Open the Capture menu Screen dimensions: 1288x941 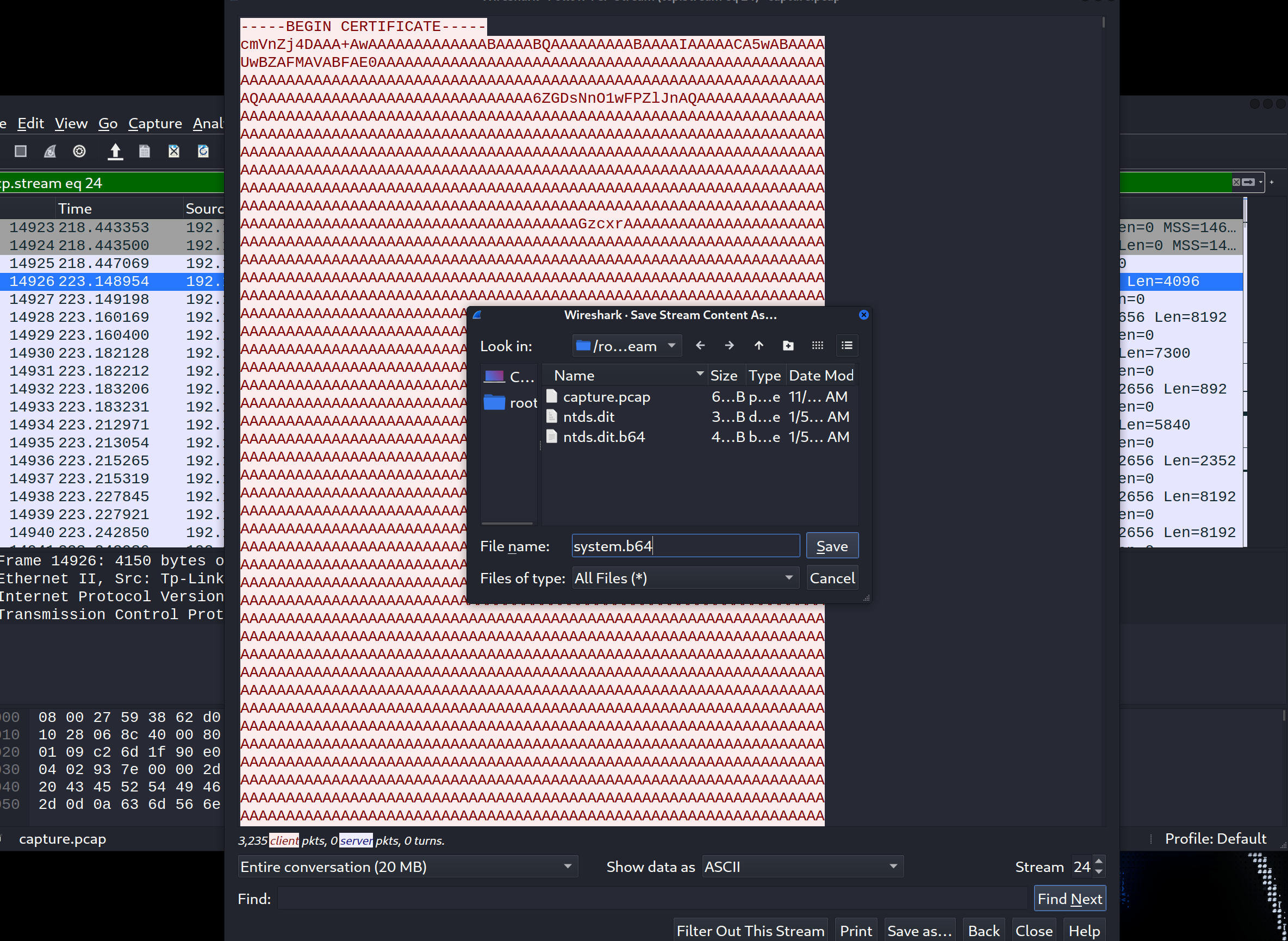[155, 123]
